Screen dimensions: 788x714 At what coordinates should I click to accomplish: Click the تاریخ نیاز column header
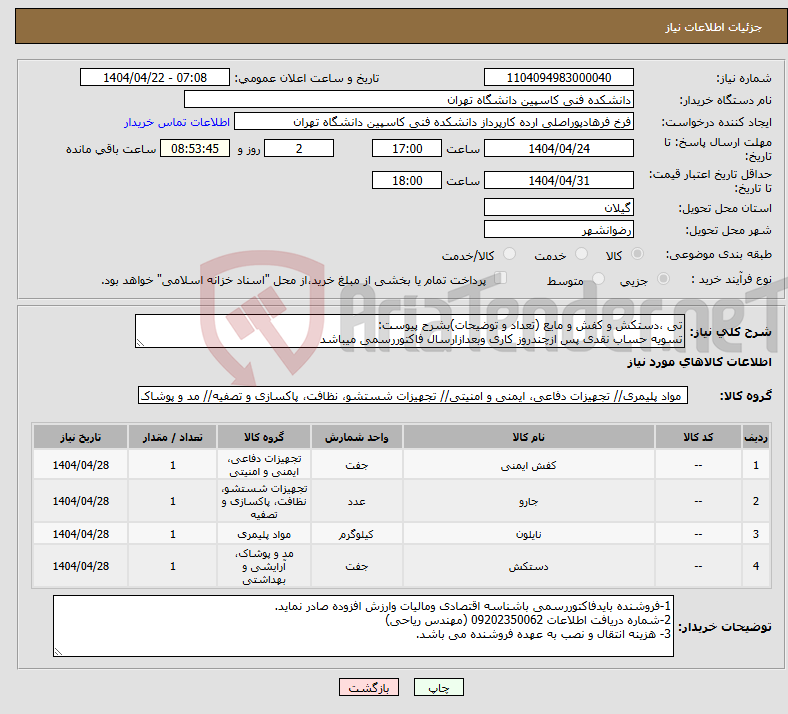pos(80,437)
